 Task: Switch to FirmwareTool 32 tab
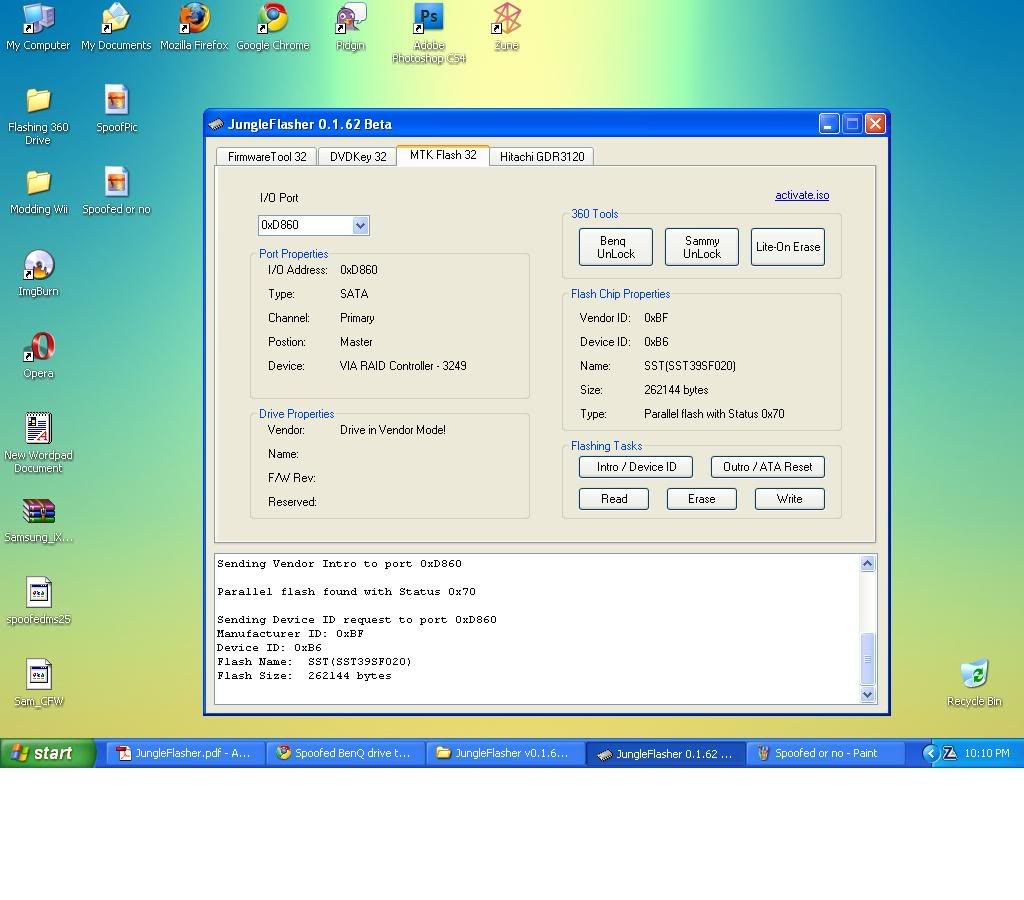pyautogui.click(x=267, y=157)
